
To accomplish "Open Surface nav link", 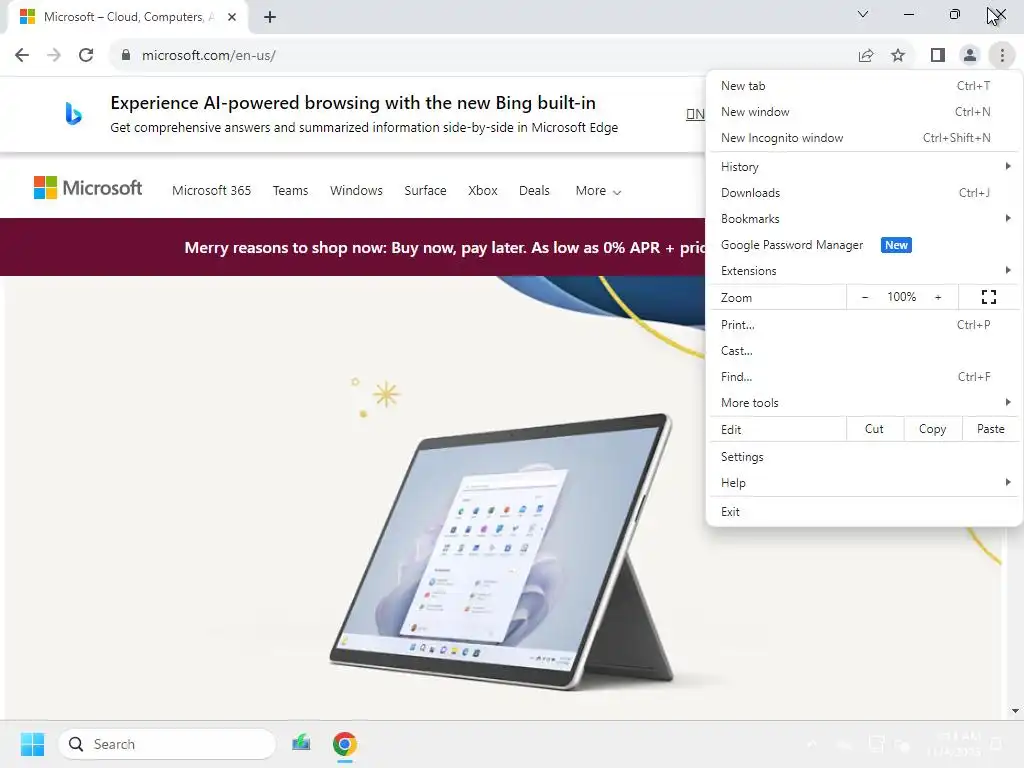I will point(425,190).
